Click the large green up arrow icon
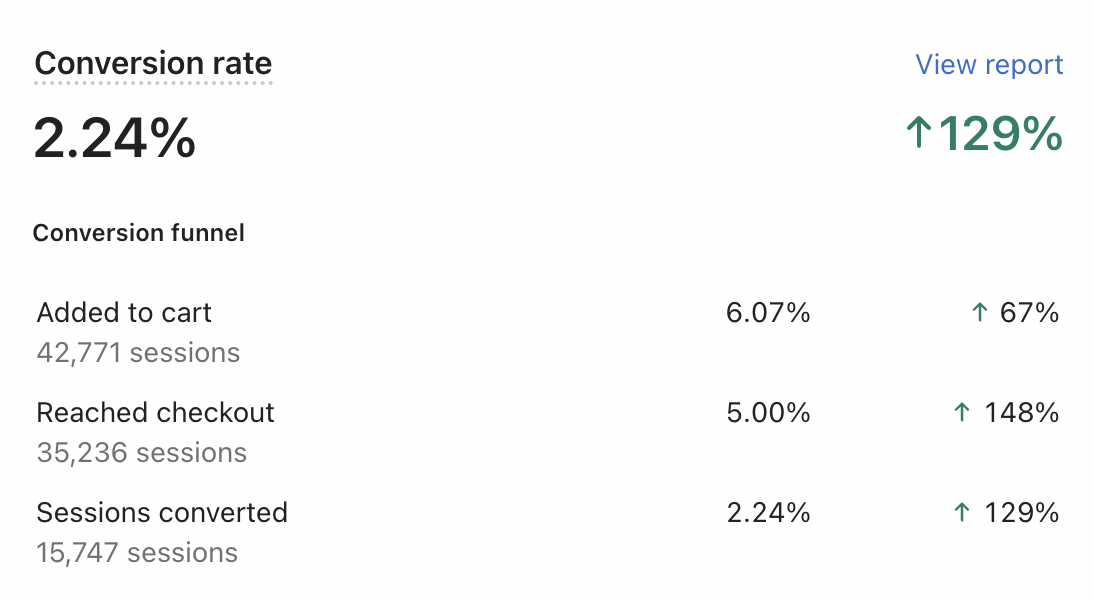The width and height of the screenshot is (1094, 602). coord(918,135)
